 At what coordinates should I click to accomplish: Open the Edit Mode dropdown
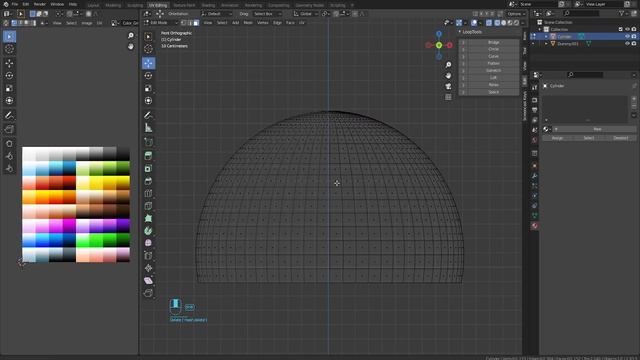point(161,23)
